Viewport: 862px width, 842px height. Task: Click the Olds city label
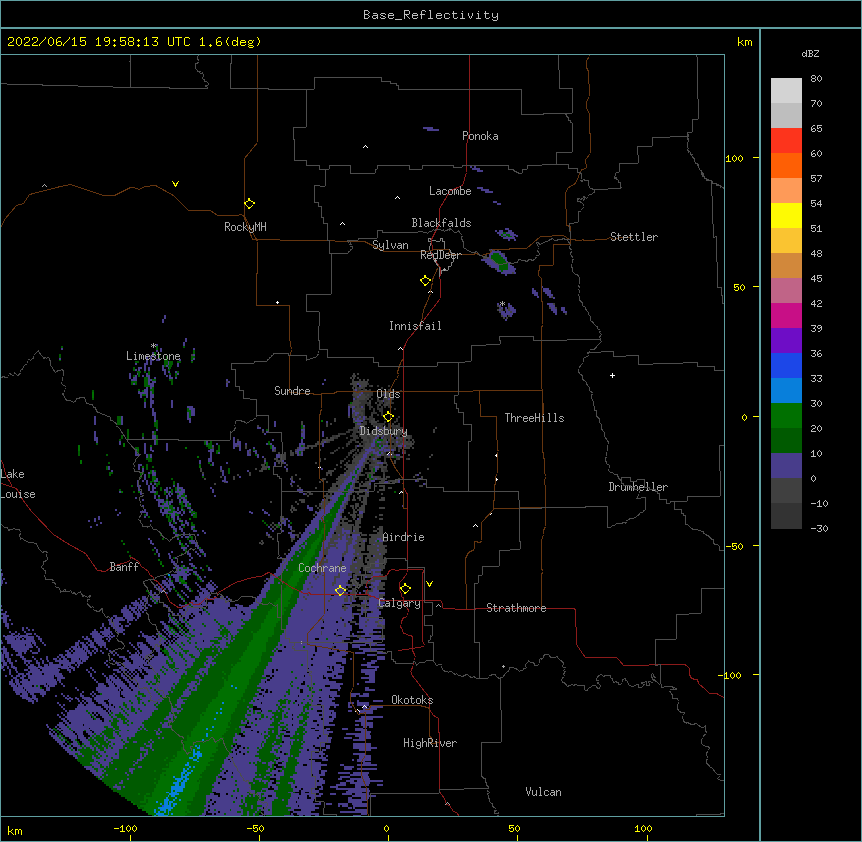click(x=388, y=394)
